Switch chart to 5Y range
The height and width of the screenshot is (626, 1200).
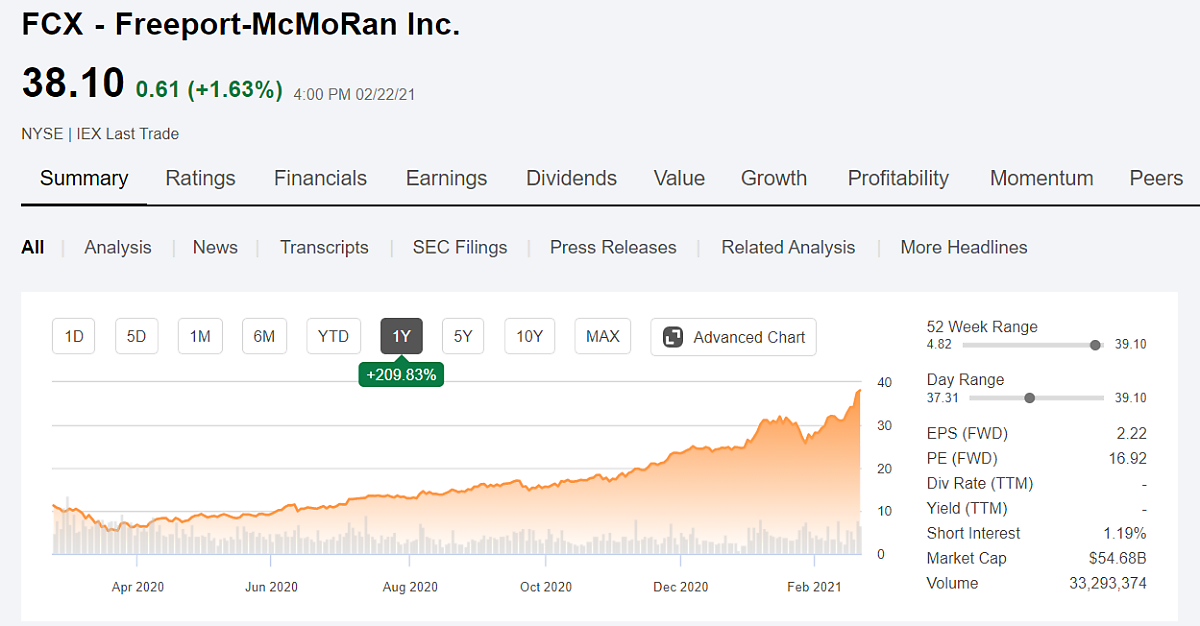463,337
